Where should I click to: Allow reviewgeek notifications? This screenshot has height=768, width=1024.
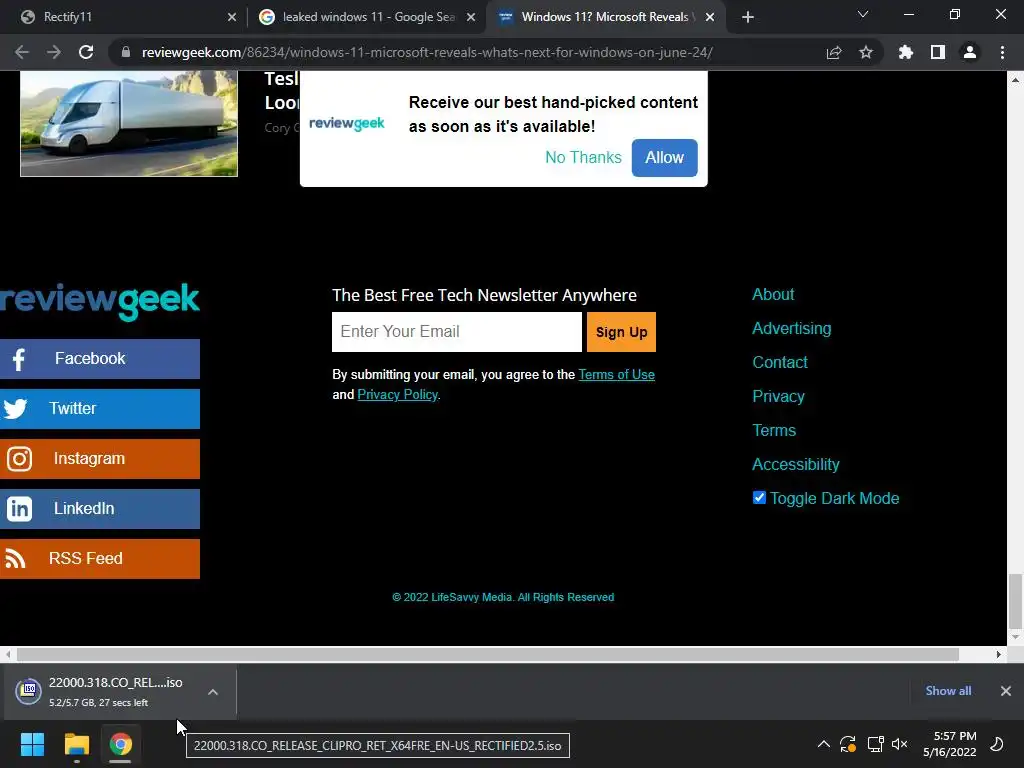pyautogui.click(x=664, y=157)
